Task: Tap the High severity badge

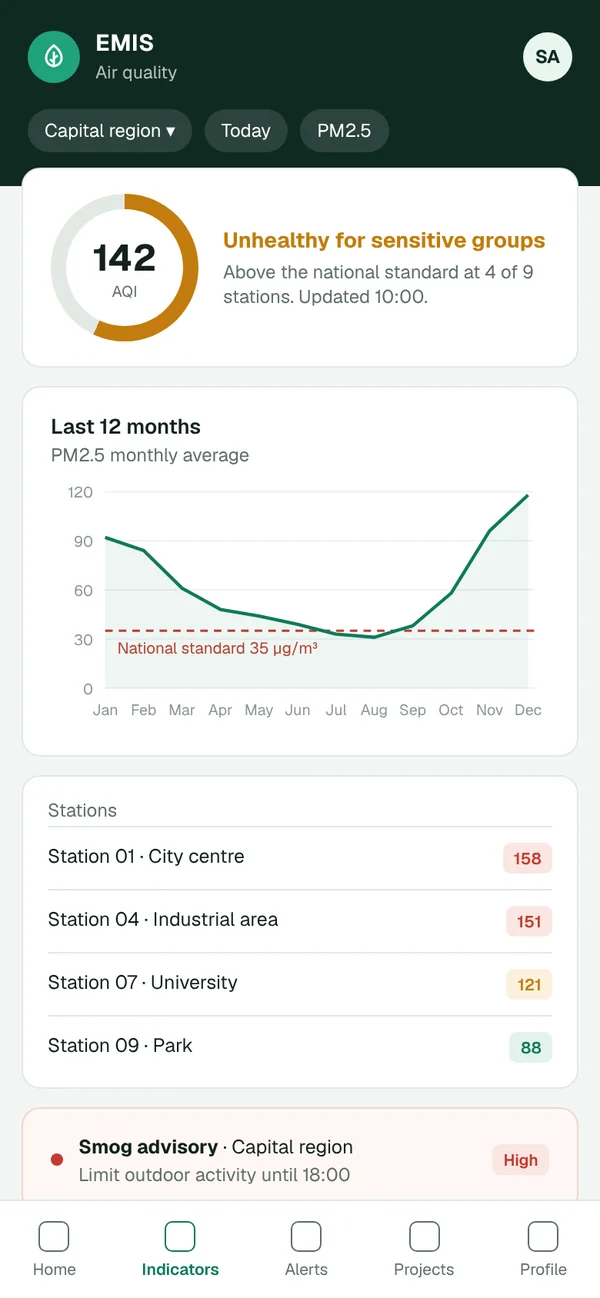Action: point(521,1160)
